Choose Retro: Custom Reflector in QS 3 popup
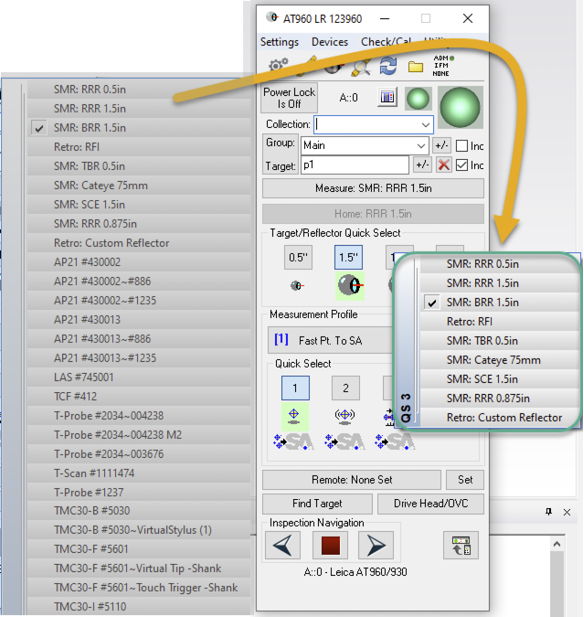Viewport: 584px width, 617px height. click(499, 417)
